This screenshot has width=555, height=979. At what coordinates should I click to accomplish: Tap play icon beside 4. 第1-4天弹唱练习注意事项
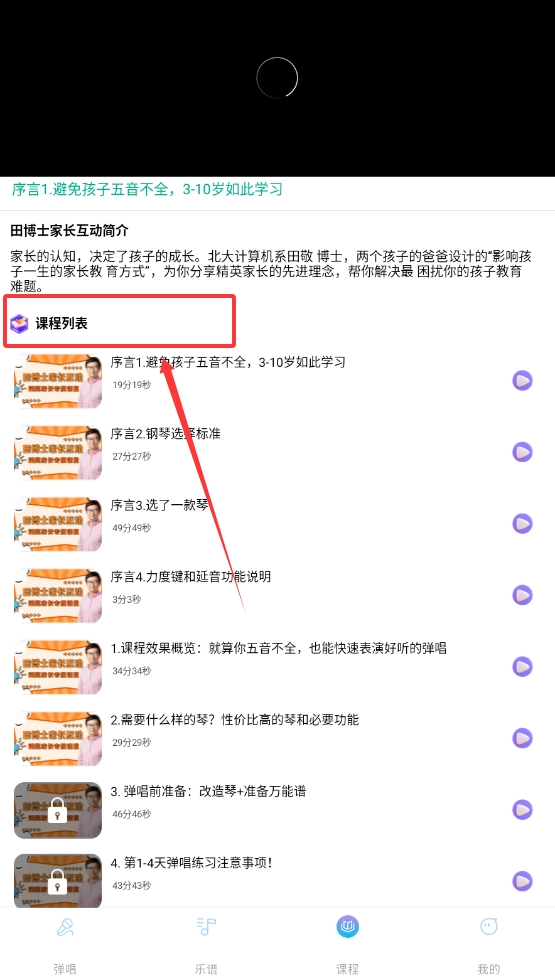pos(523,881)
